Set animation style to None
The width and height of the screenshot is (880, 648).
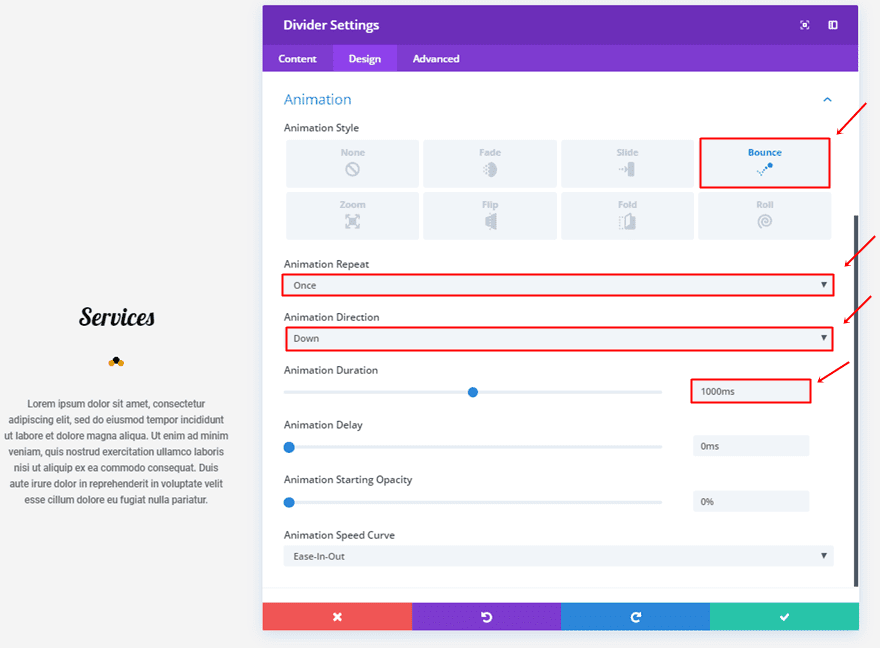coord(352,163)
